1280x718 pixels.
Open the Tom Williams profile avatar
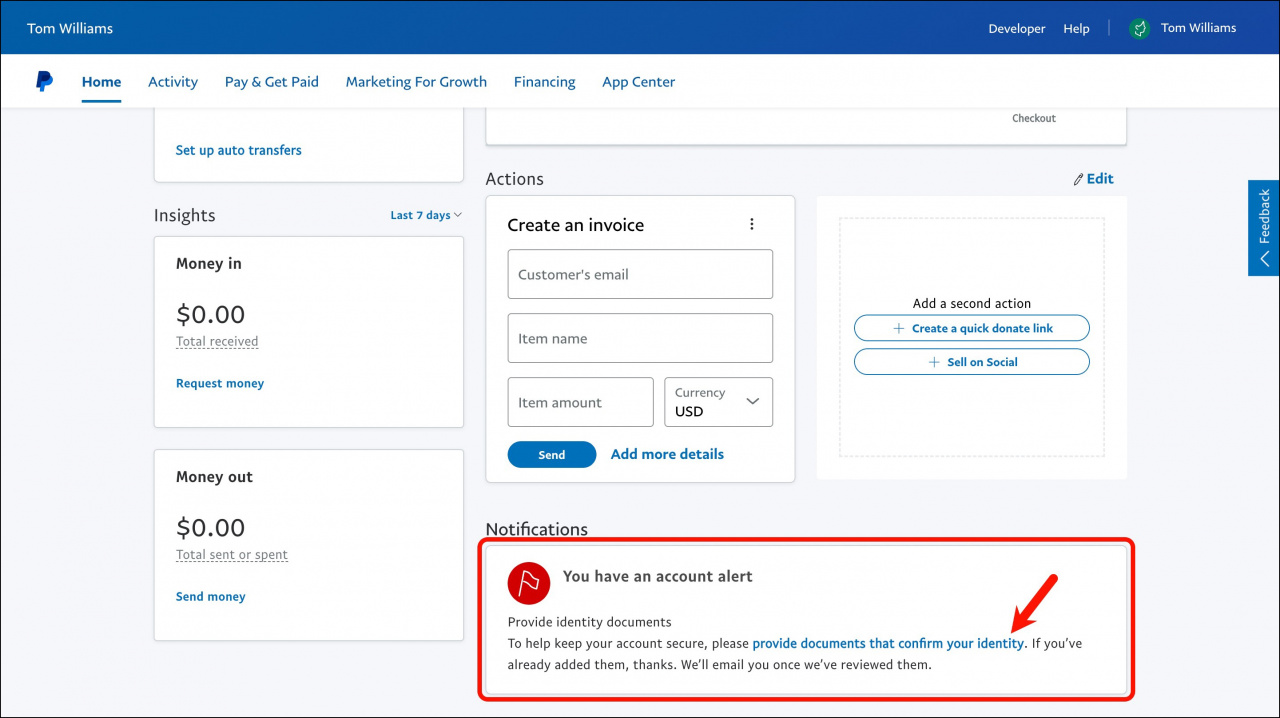tap(1139, 28)
